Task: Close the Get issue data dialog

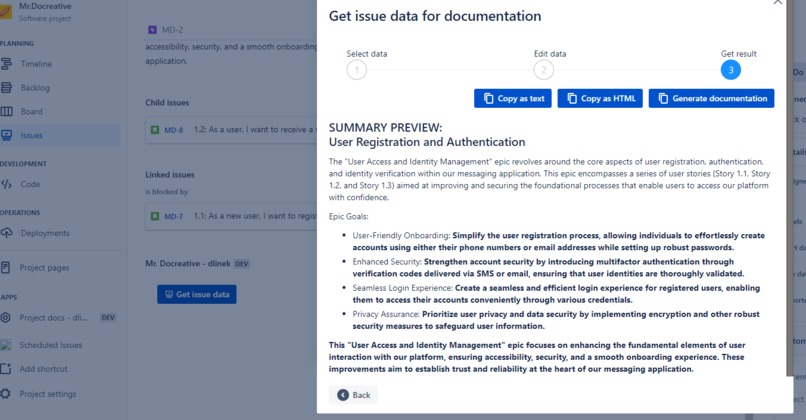Action: (x=778, y=2)
